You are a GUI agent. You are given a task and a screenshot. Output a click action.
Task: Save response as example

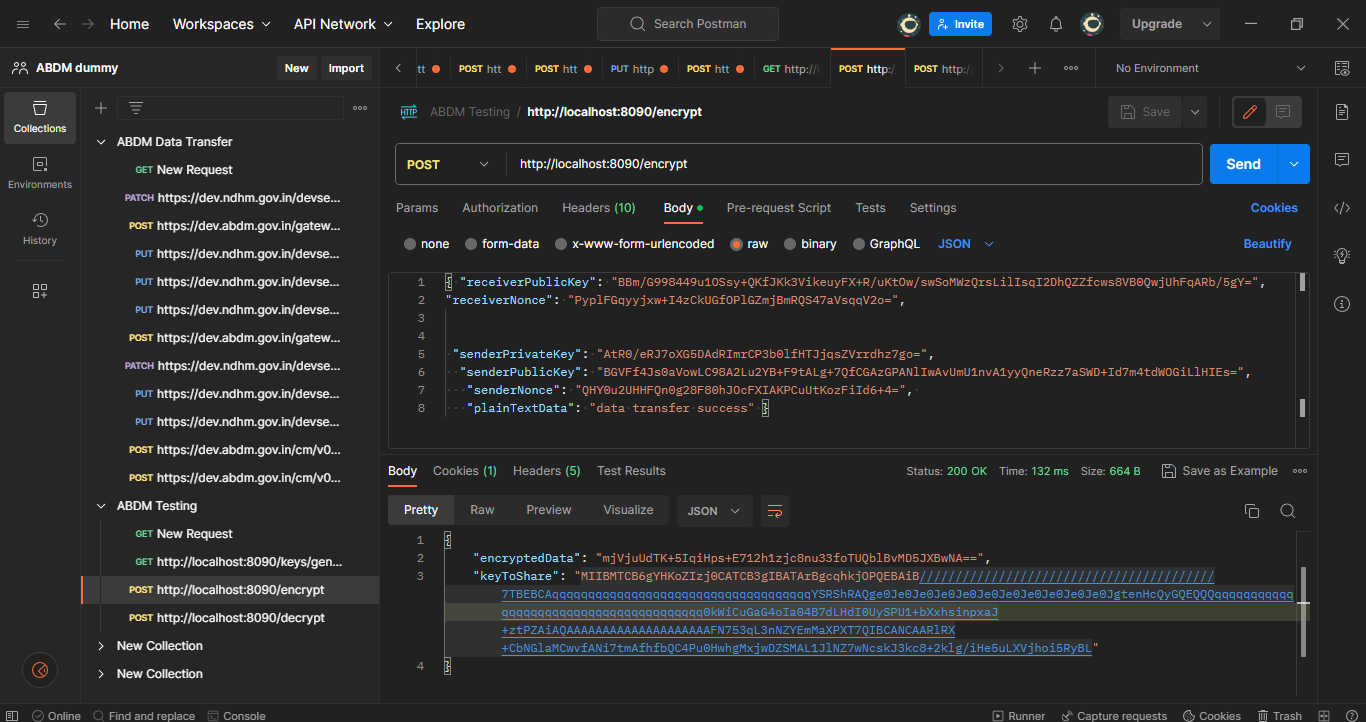[x=1220, y=471]
